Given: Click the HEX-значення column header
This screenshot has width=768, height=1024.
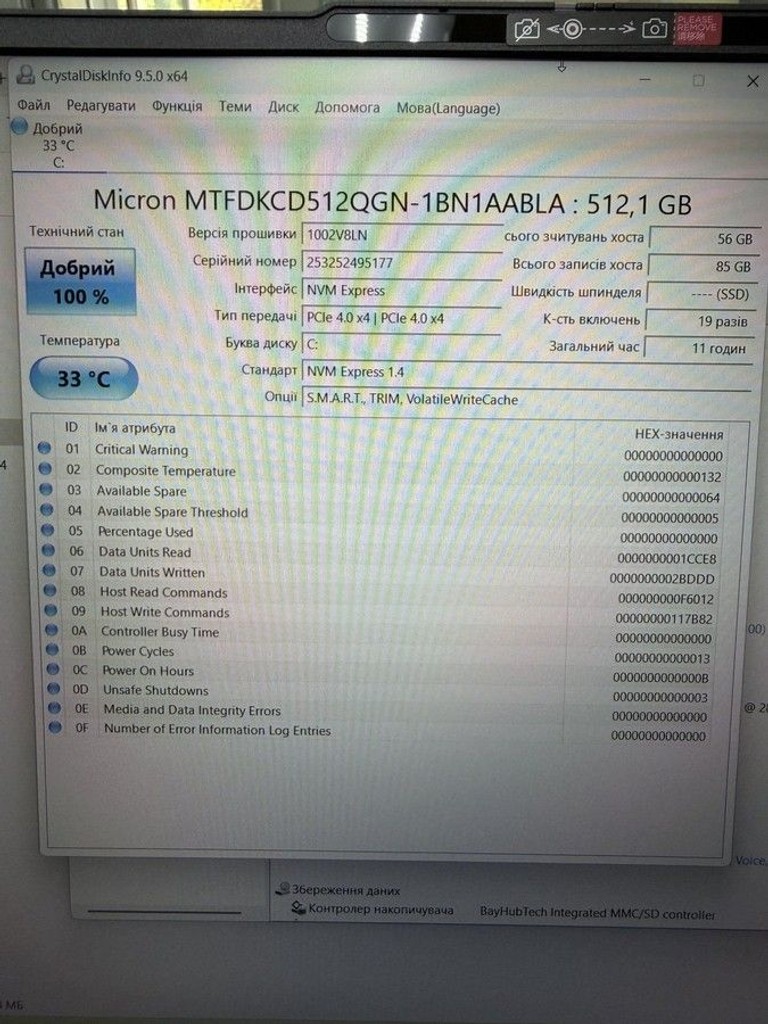Looking at the screenshot, I should (x=679, y=434).
